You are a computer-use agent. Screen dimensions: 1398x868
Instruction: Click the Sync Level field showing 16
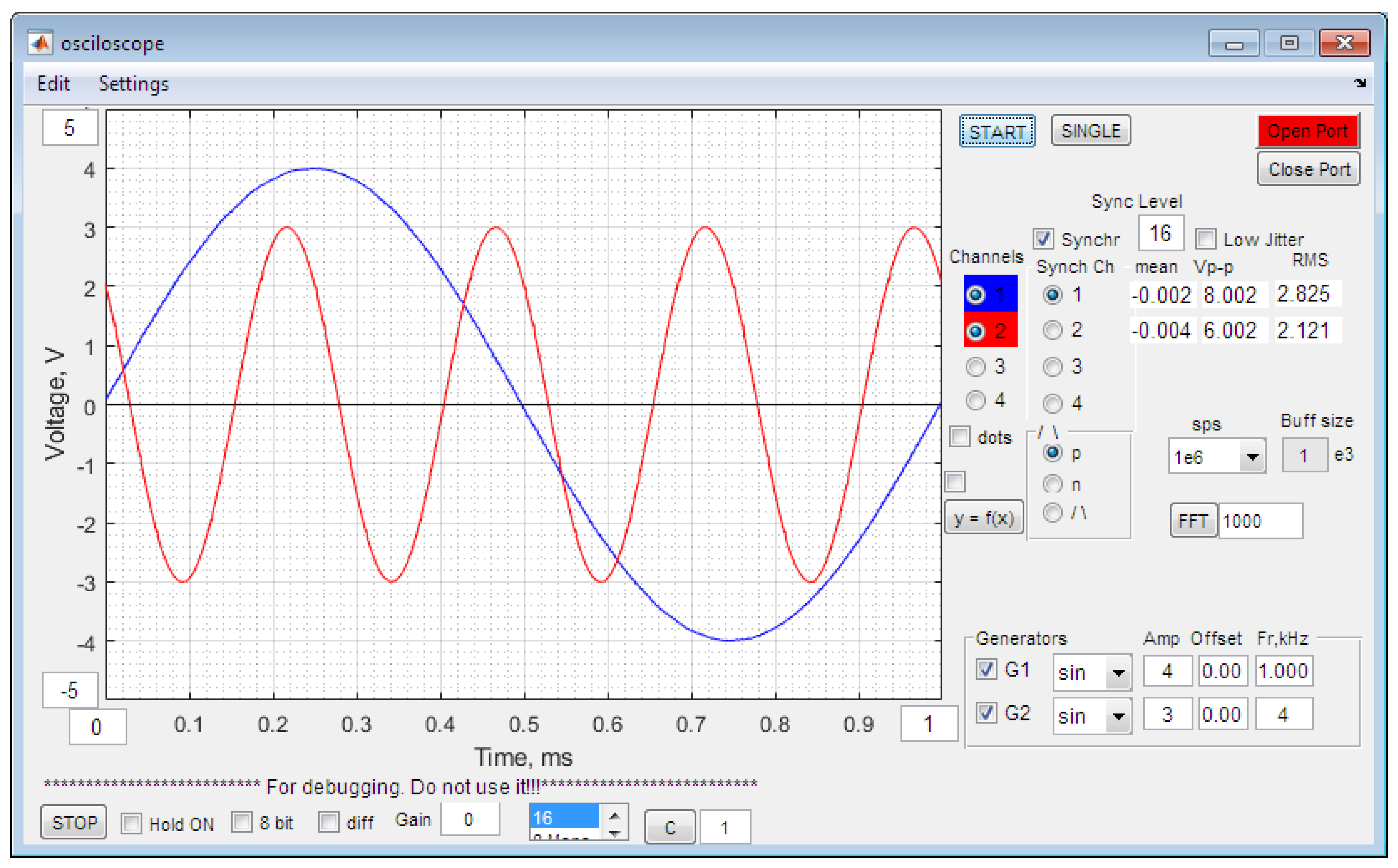click(x=1161, y=233)
